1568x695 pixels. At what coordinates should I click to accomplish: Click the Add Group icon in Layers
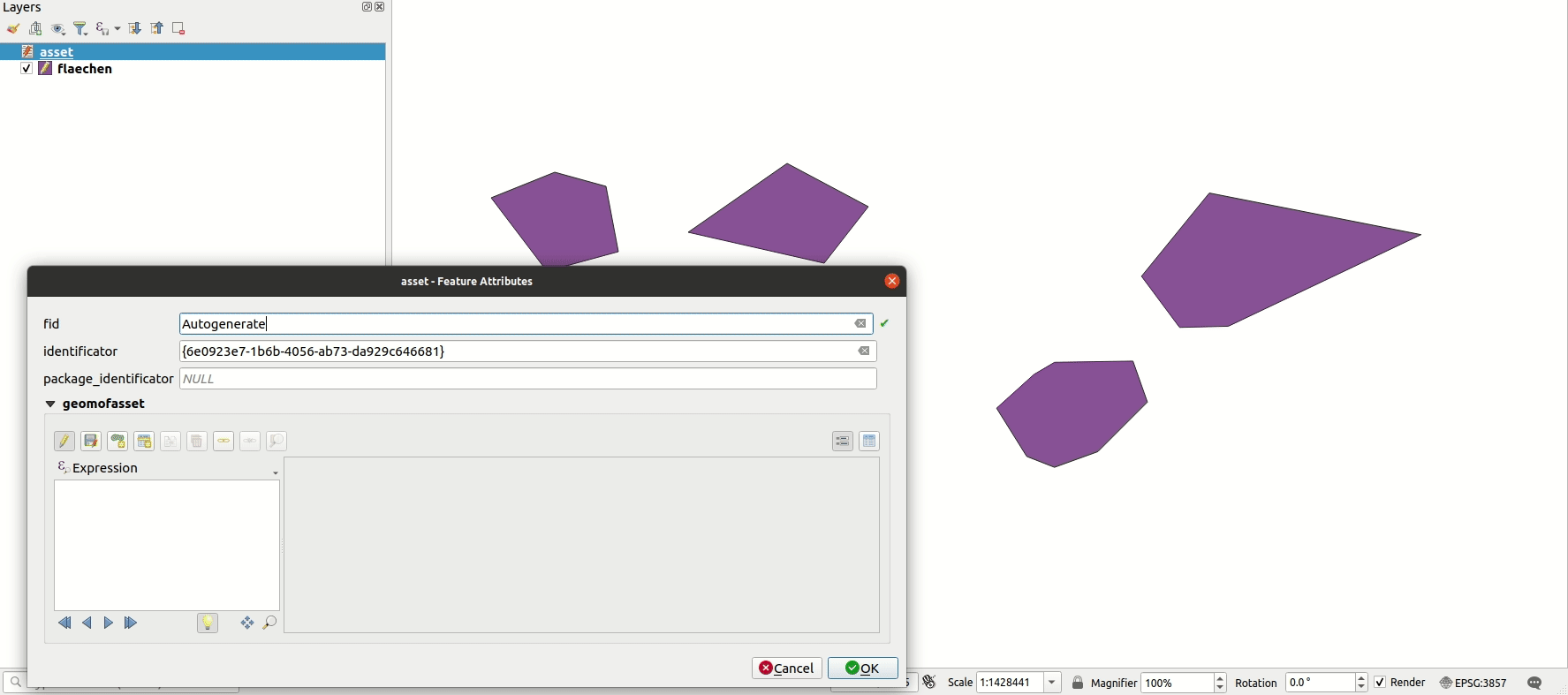coord(36,29)
